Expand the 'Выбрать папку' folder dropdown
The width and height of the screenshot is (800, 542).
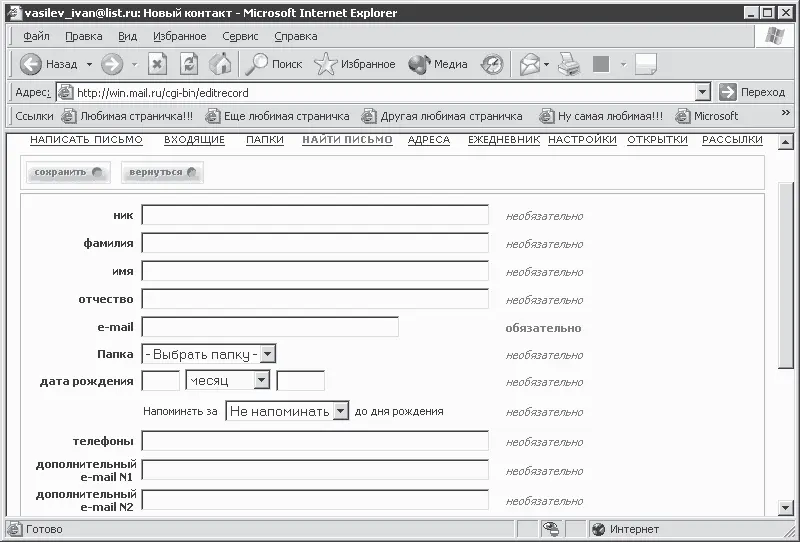pos(267,354)
